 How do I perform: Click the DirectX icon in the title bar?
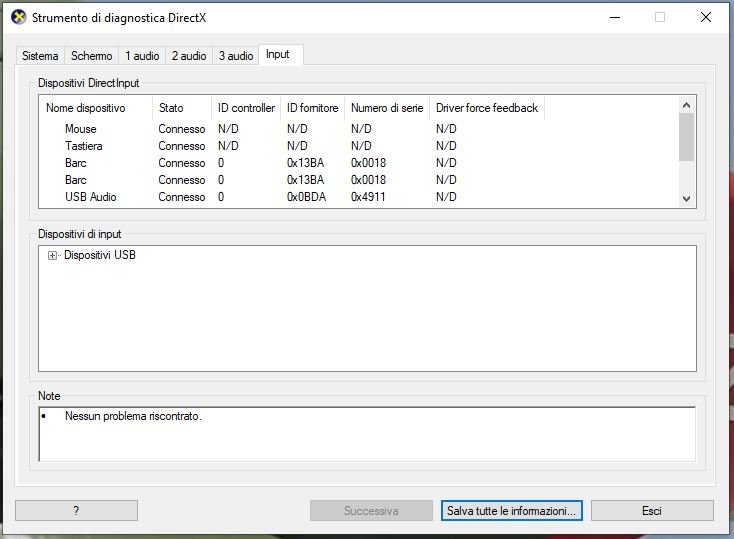(19, 17)
